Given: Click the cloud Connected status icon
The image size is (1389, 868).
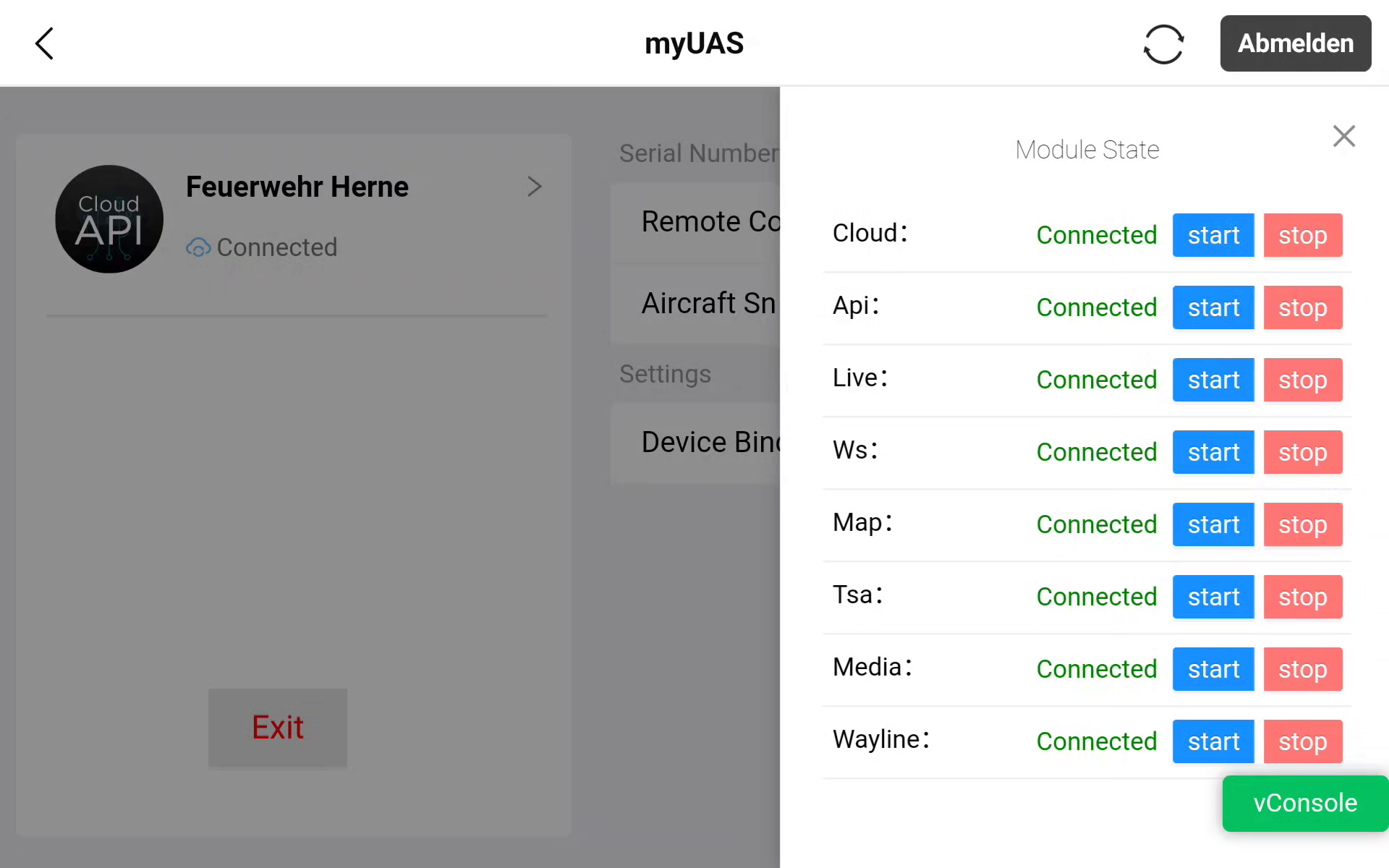Looking at the screenshot, I should coord(198,247).
